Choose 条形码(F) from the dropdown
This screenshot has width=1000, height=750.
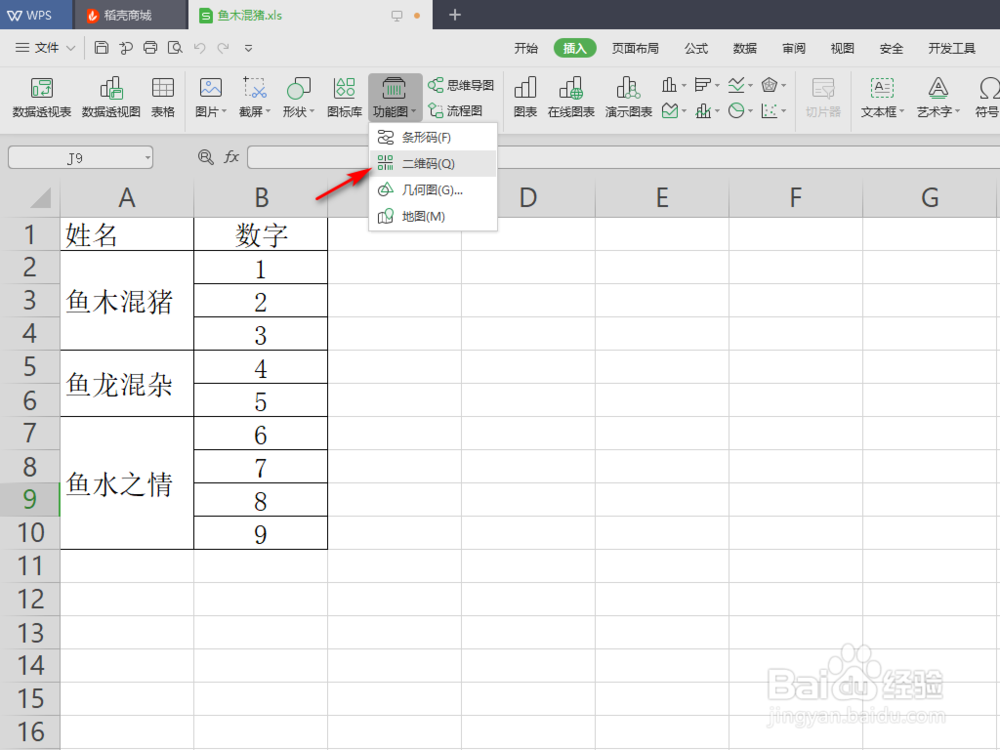click(x=433, y=137)
